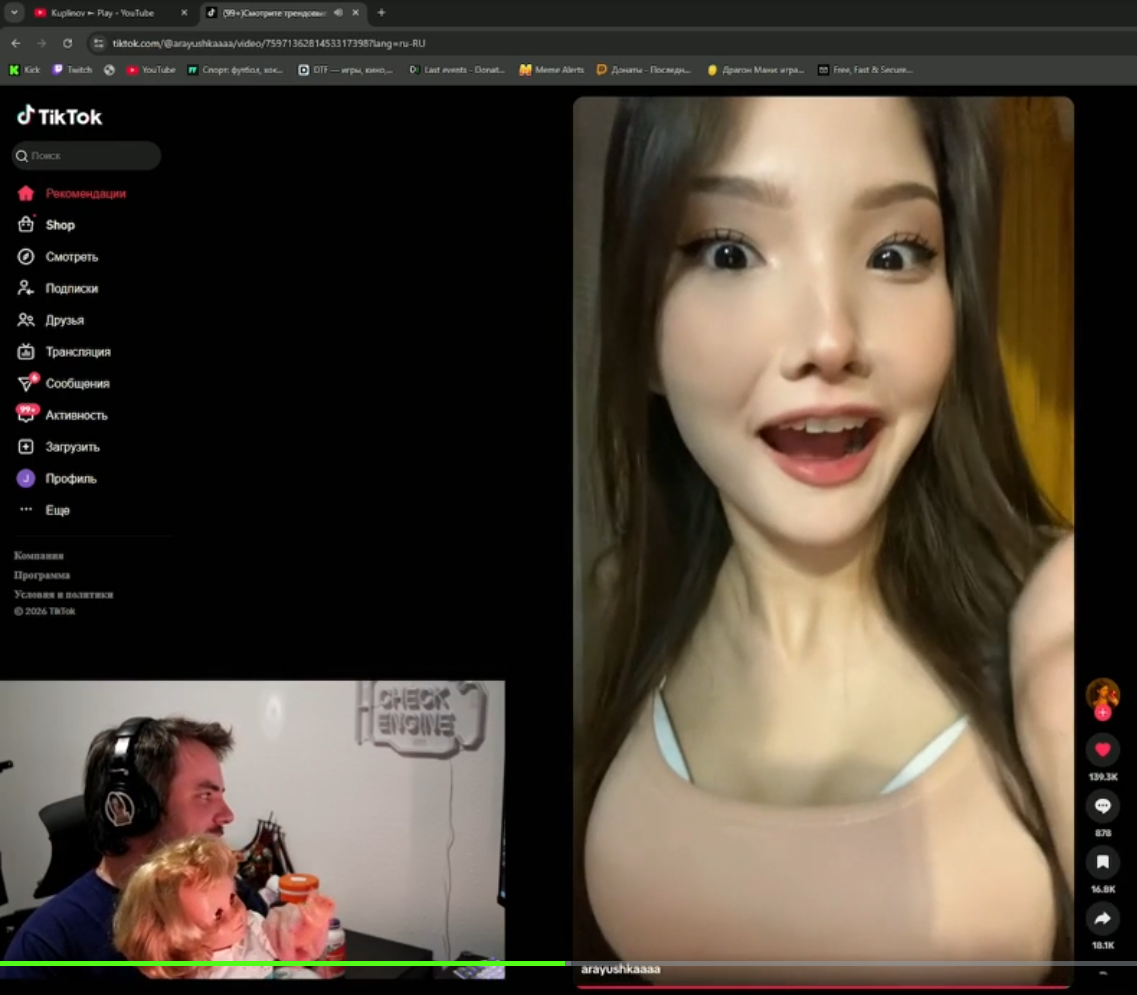Click the Программа footer link
The height and width of the screenshot is (995, 1137).
point(41,575)
